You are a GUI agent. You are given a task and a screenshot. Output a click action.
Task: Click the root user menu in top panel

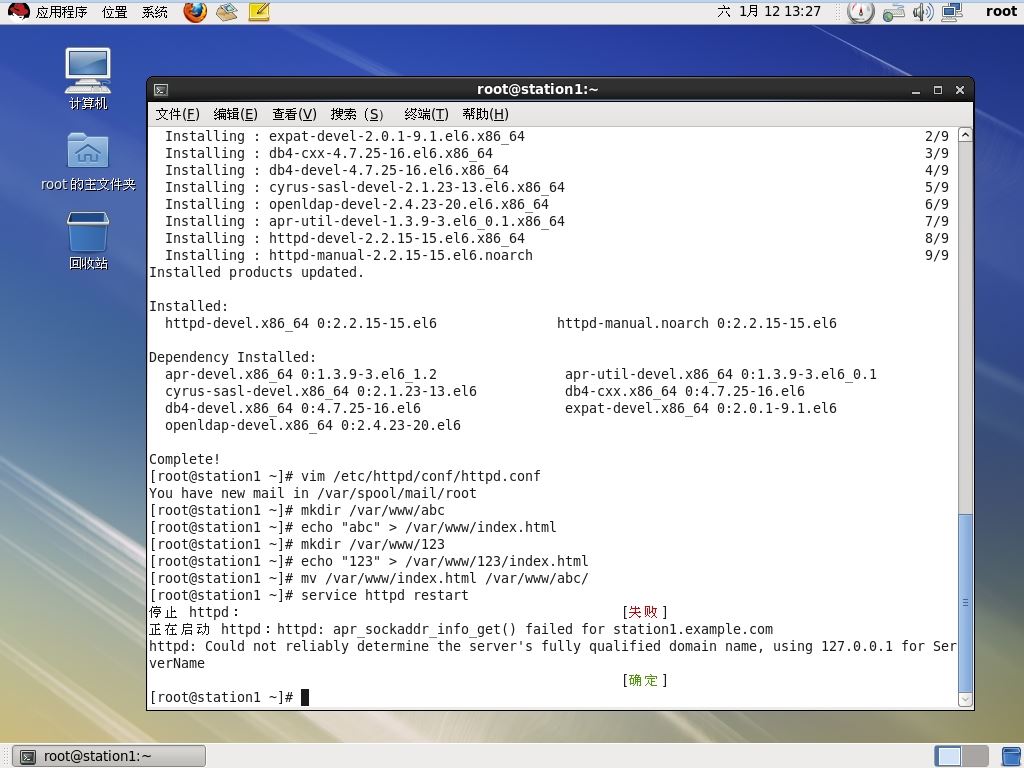[1001, 11]
